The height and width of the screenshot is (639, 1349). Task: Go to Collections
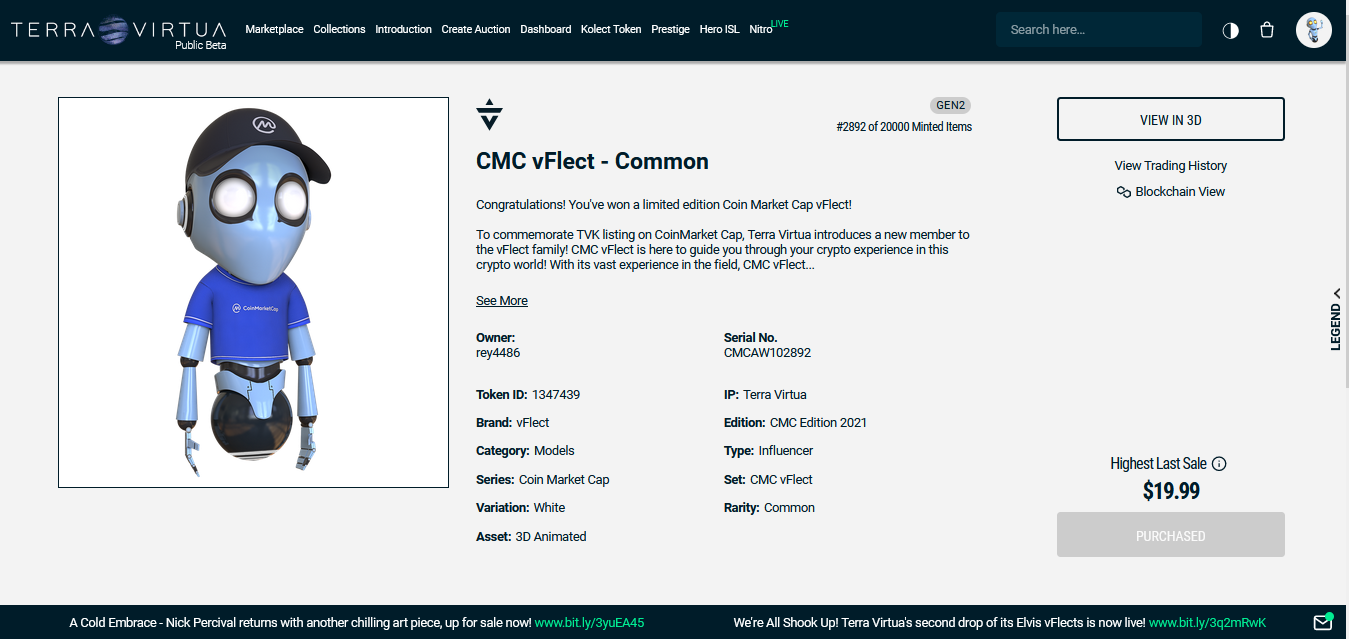[339, 29]
